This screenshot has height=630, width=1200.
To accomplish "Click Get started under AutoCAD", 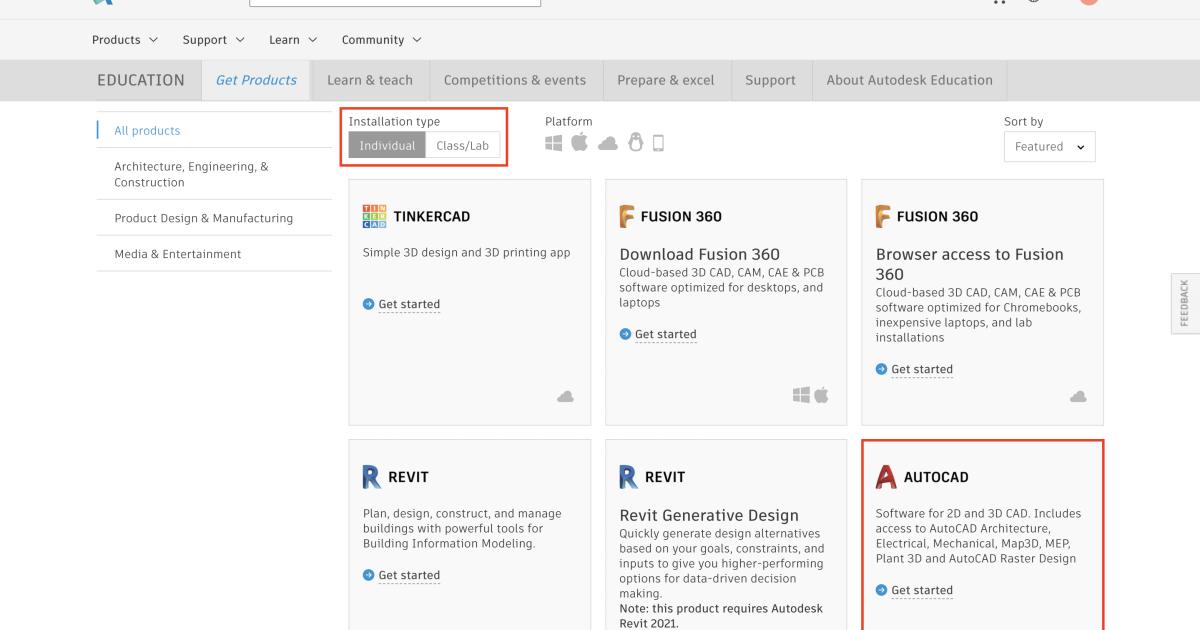I will (x=922, y=590).
